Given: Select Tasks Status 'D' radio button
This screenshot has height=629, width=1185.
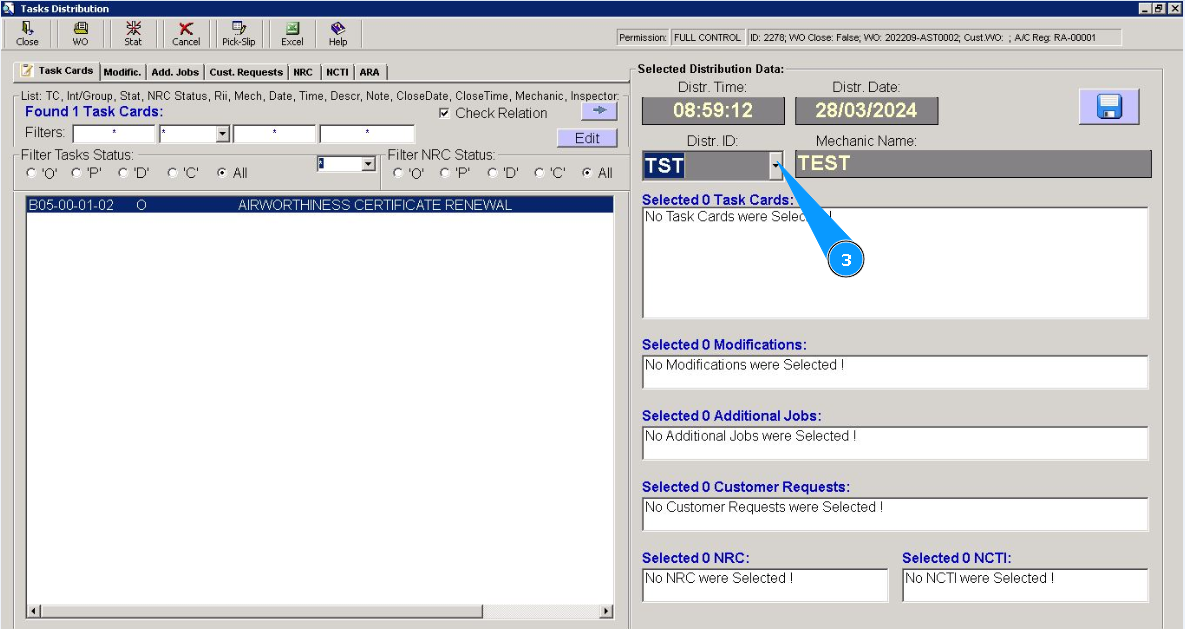Looking at the screenshot, I should (x=123, y=173).
